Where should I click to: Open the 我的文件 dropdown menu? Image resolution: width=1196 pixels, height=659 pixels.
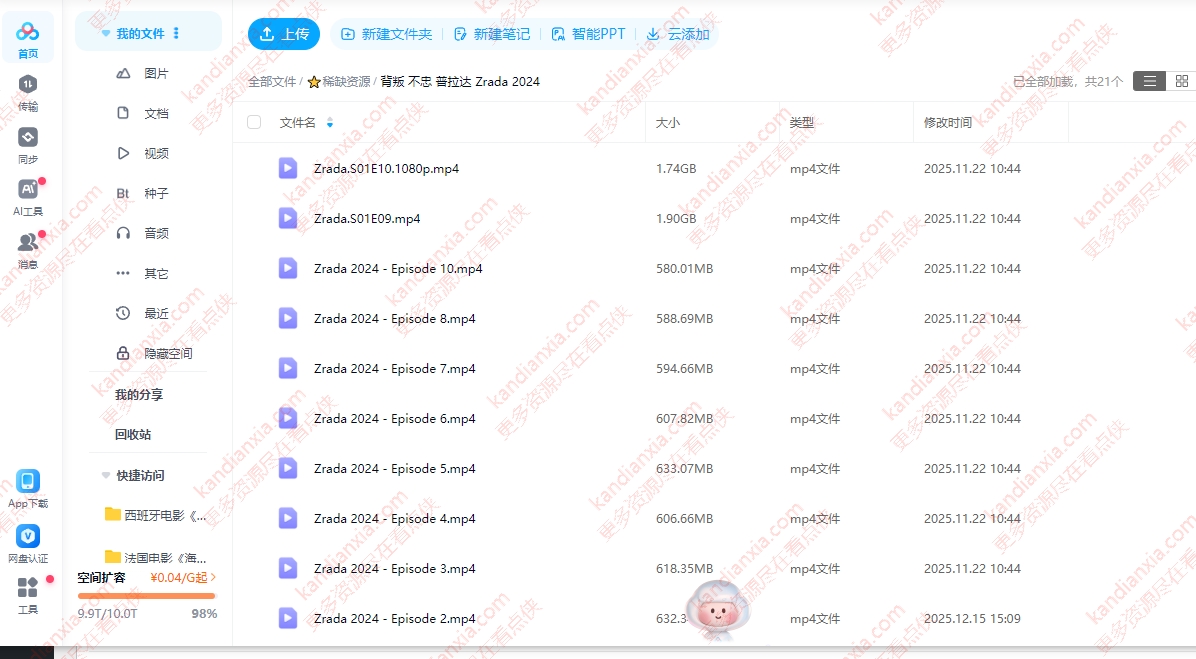click(x=177, y=31)
